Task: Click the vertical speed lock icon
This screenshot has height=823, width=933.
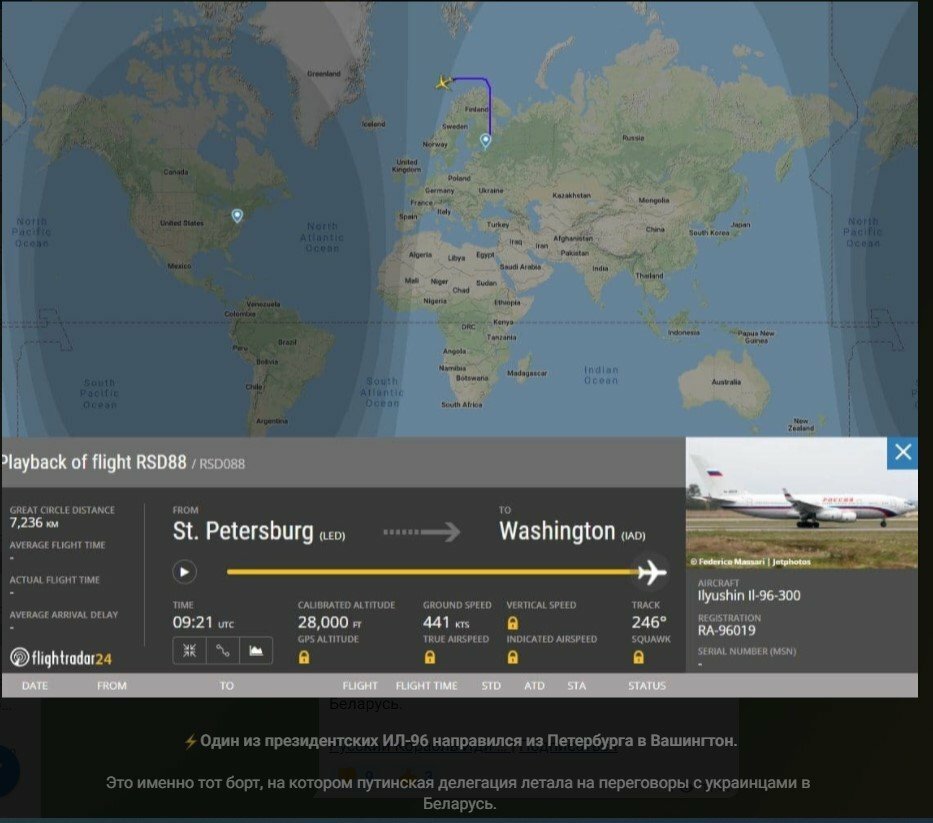Action: pyautogui.click(x=512, y=623)
